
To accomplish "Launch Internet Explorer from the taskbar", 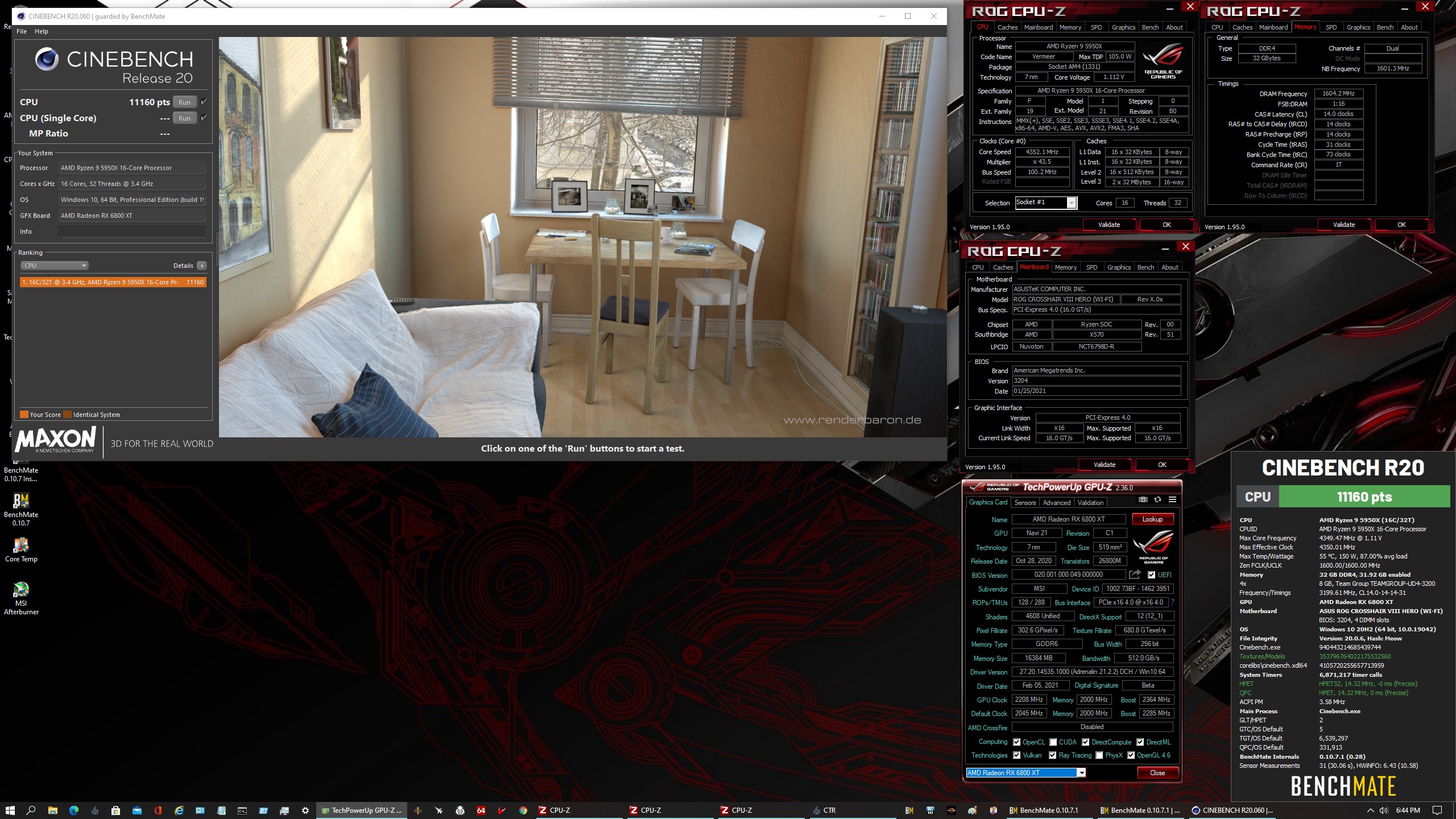I will coord(179,810).
